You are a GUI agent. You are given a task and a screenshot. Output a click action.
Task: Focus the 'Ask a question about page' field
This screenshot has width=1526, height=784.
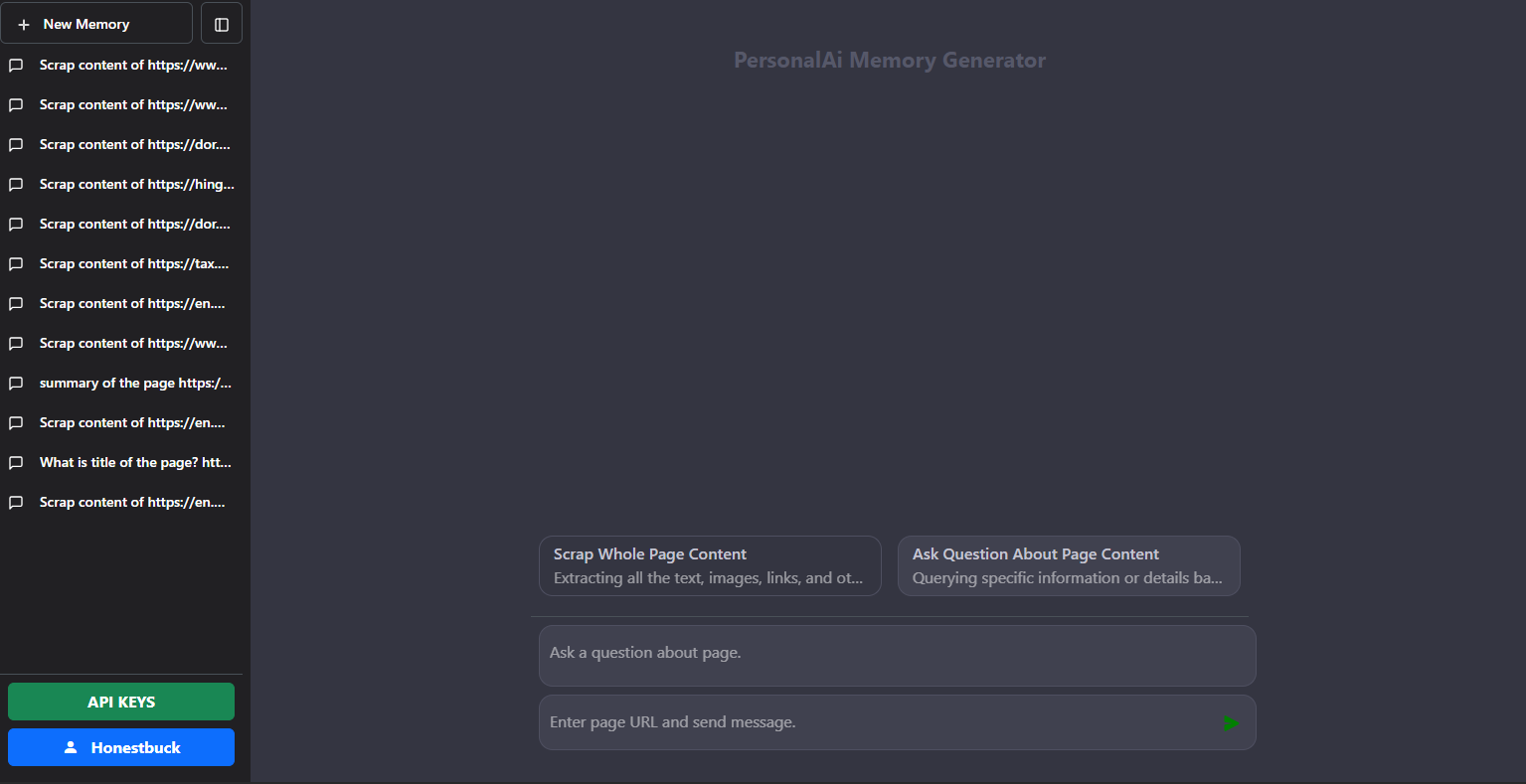[897, 656]
